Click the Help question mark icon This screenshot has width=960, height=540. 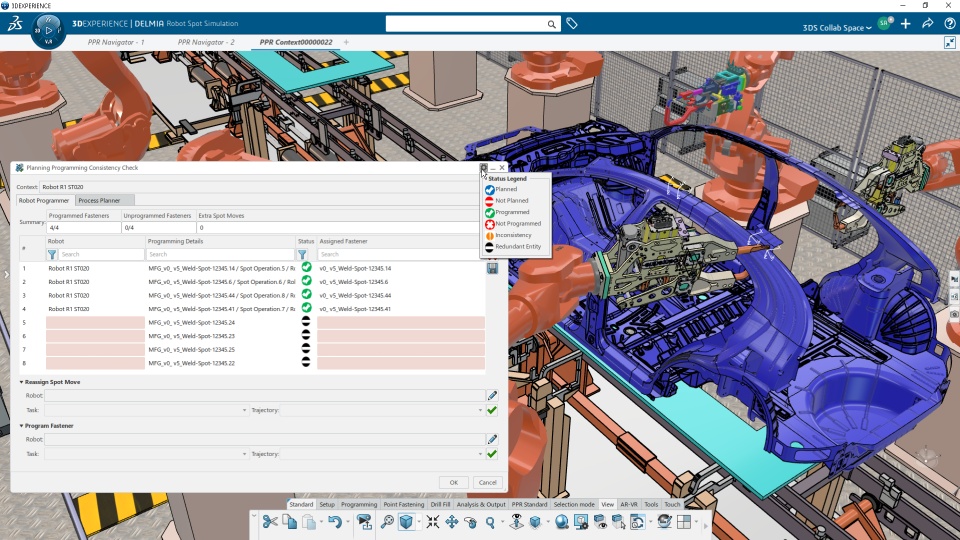tap(950, 24)
